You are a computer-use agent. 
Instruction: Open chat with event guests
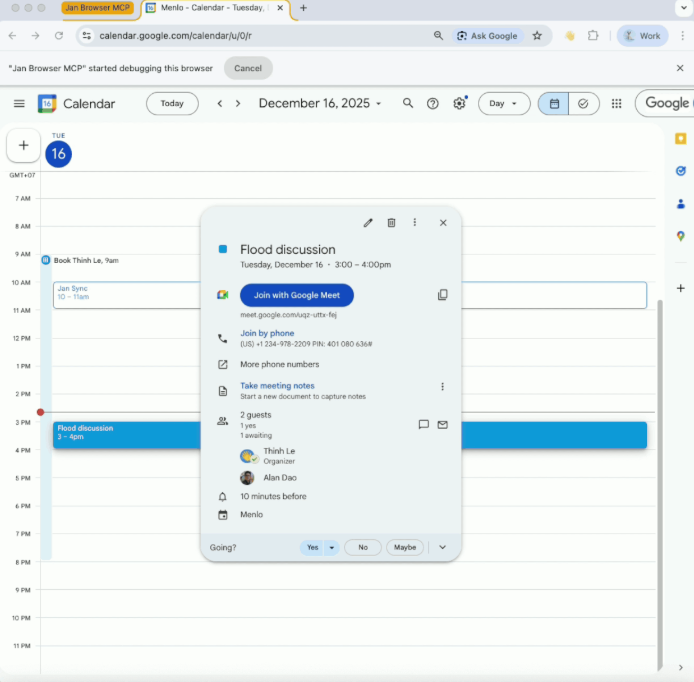coord(423,424)
